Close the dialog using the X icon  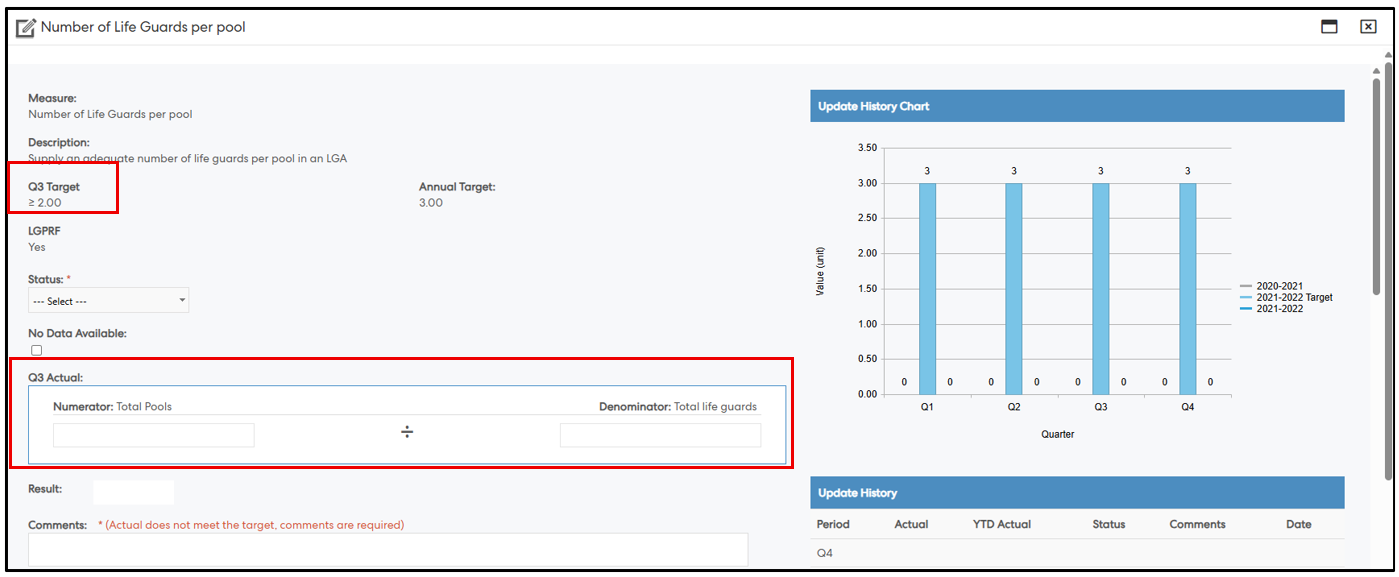(x=1368, y=27)
